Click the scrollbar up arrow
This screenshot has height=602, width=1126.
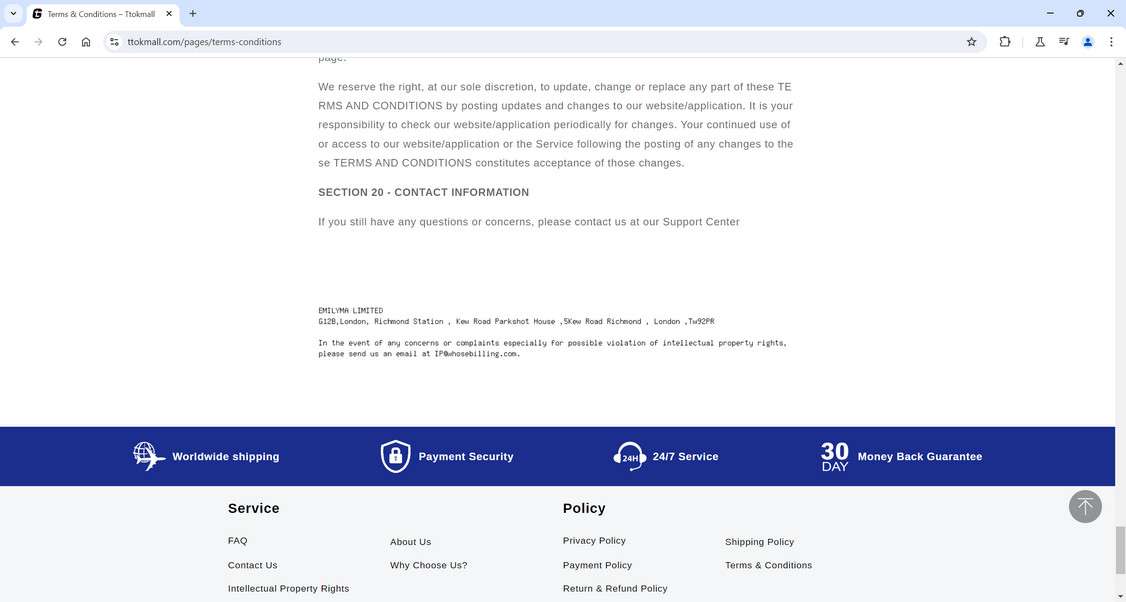[x=1120, y=64]
